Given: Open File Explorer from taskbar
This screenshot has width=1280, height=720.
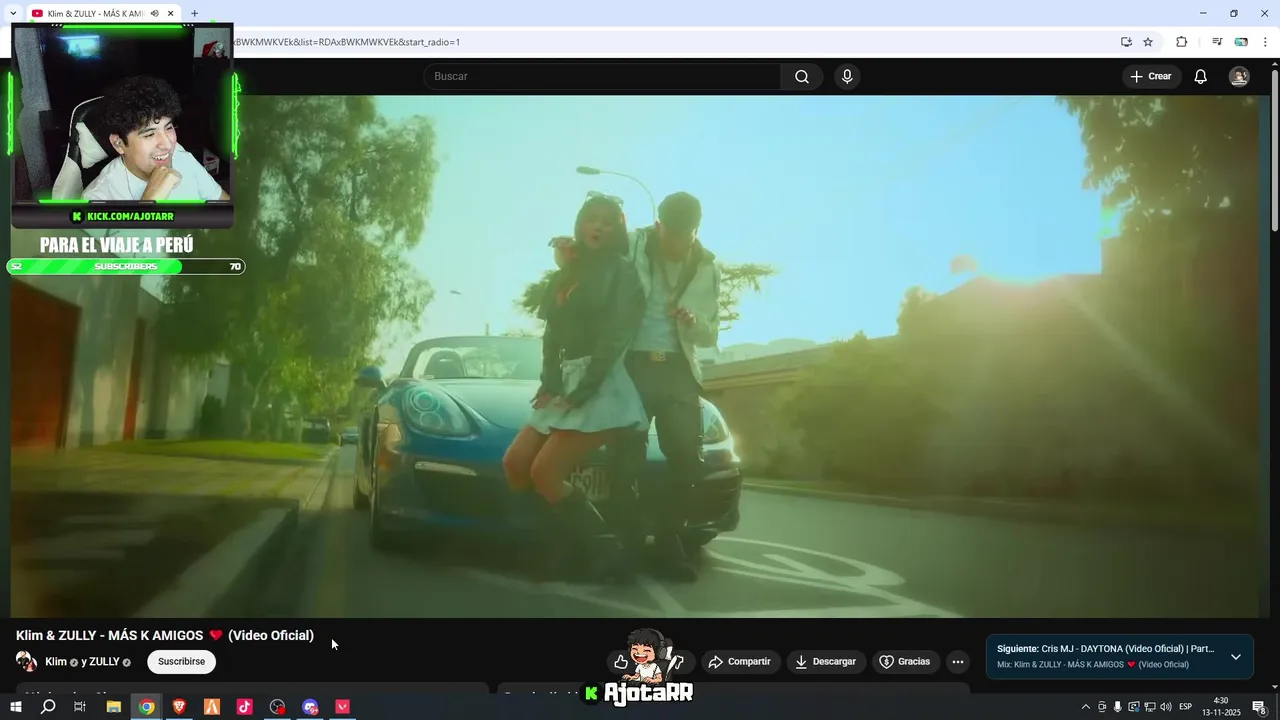Looking at the screenshot, I should (x=114, y=707).
